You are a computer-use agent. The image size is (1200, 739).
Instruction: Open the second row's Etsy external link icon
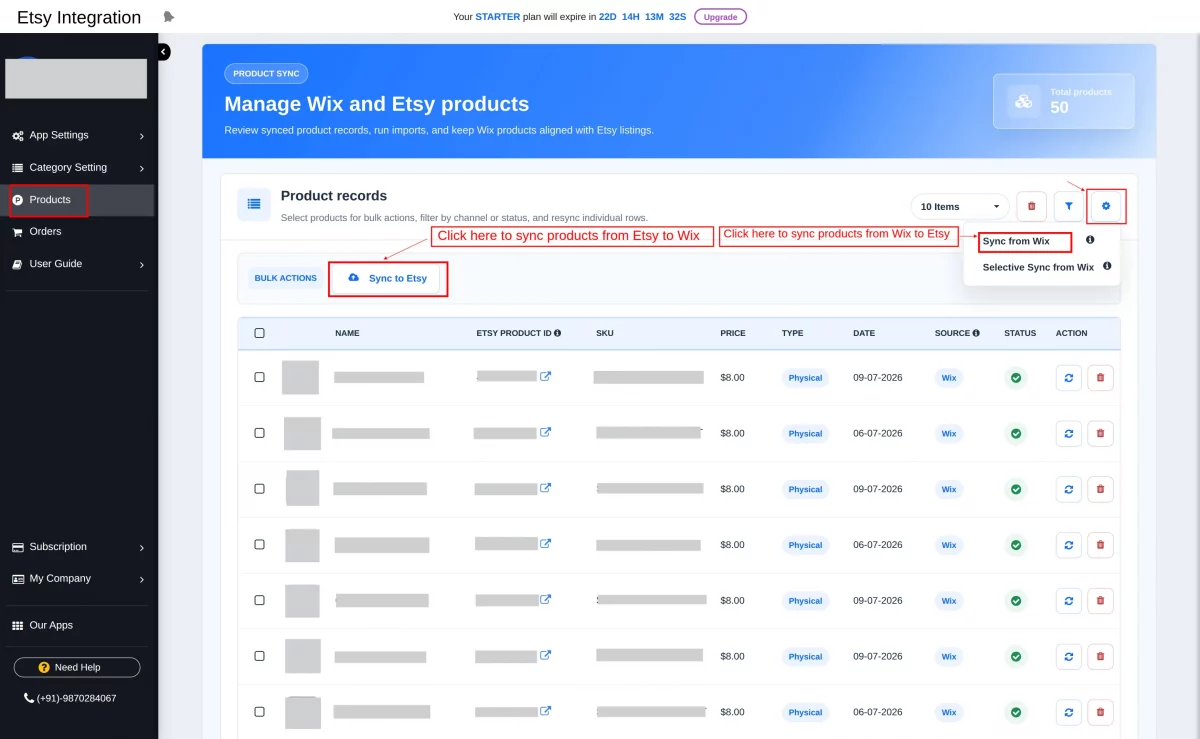point(545,433)
